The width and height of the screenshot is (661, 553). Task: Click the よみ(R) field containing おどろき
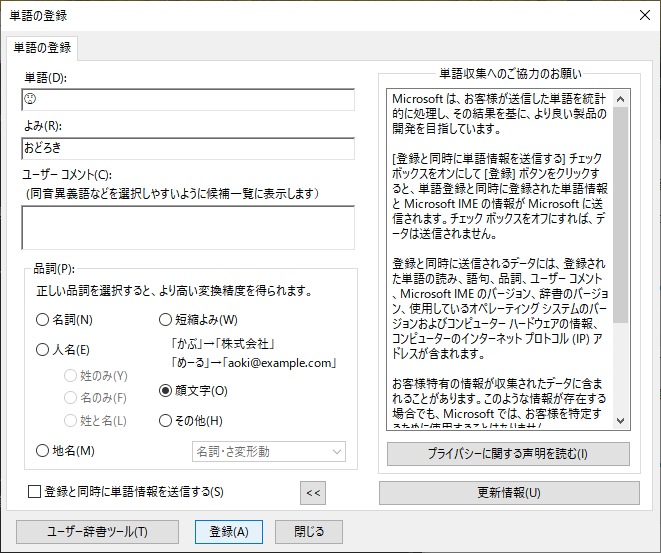(188, 148)
